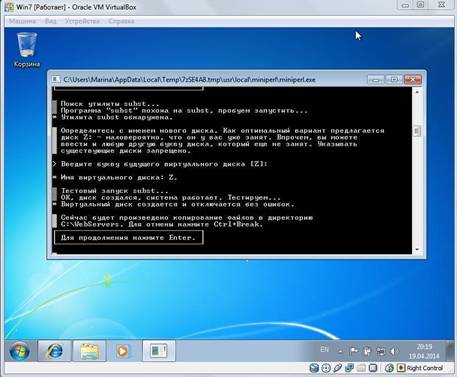Open the Recycle Bin Корзина desktop icon
The width and height of the screenshot is (457, 377).
coord(27,49)
